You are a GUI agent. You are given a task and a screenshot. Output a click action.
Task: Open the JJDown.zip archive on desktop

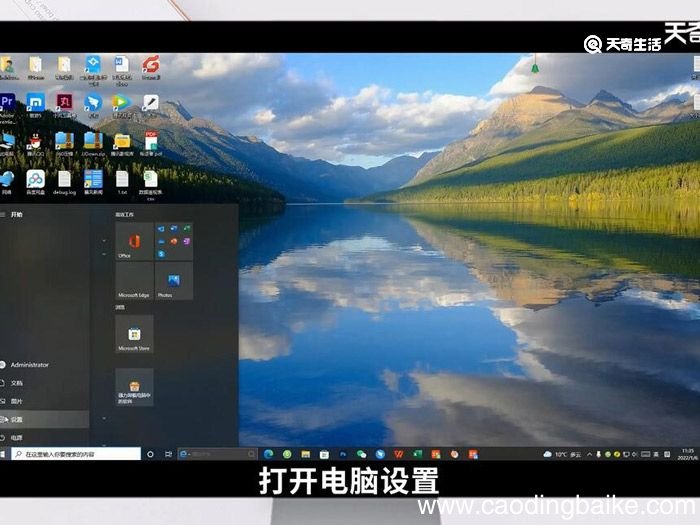[93, 144]
